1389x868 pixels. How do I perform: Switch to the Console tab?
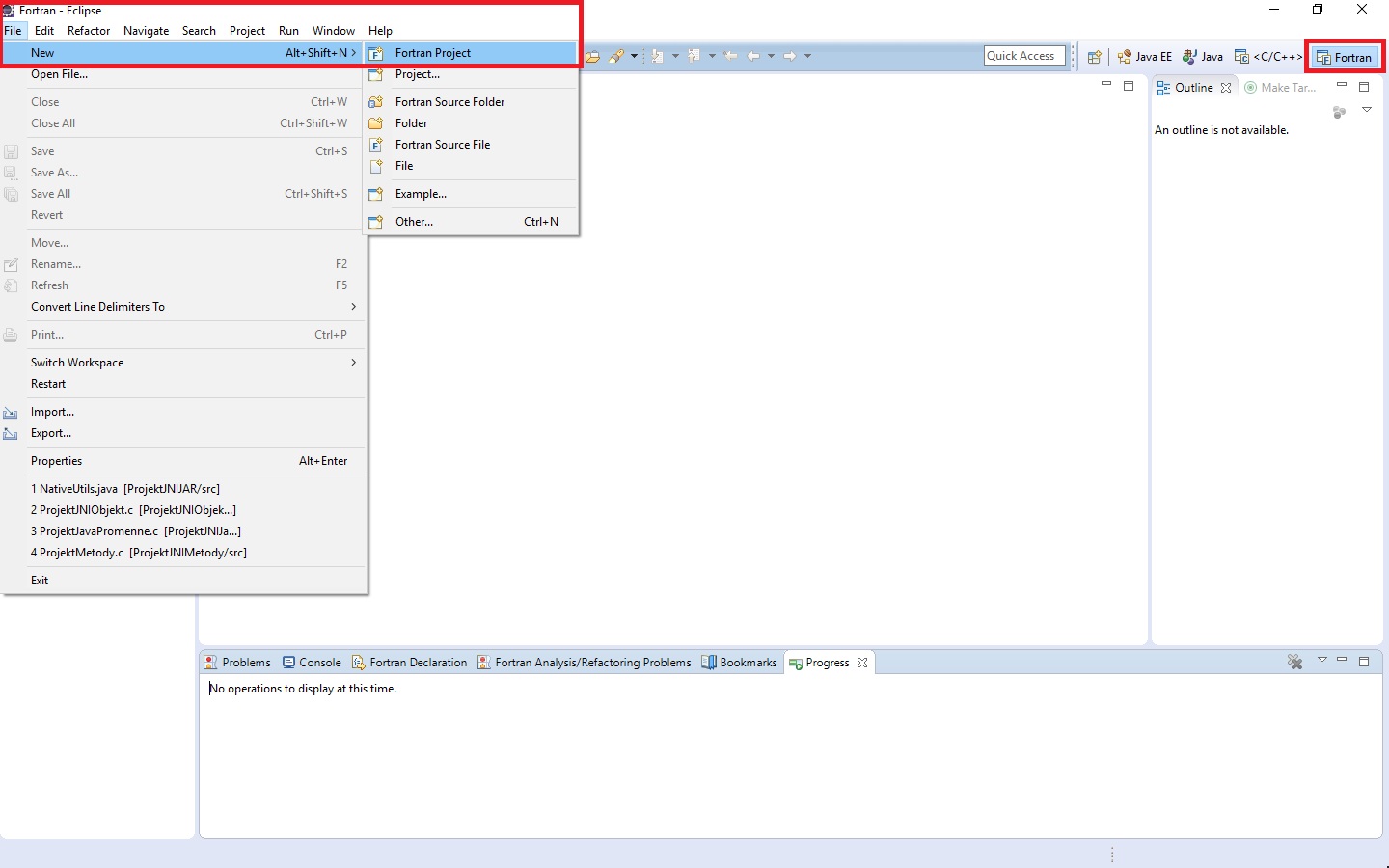pyautogui.click(x=312, y=663)
